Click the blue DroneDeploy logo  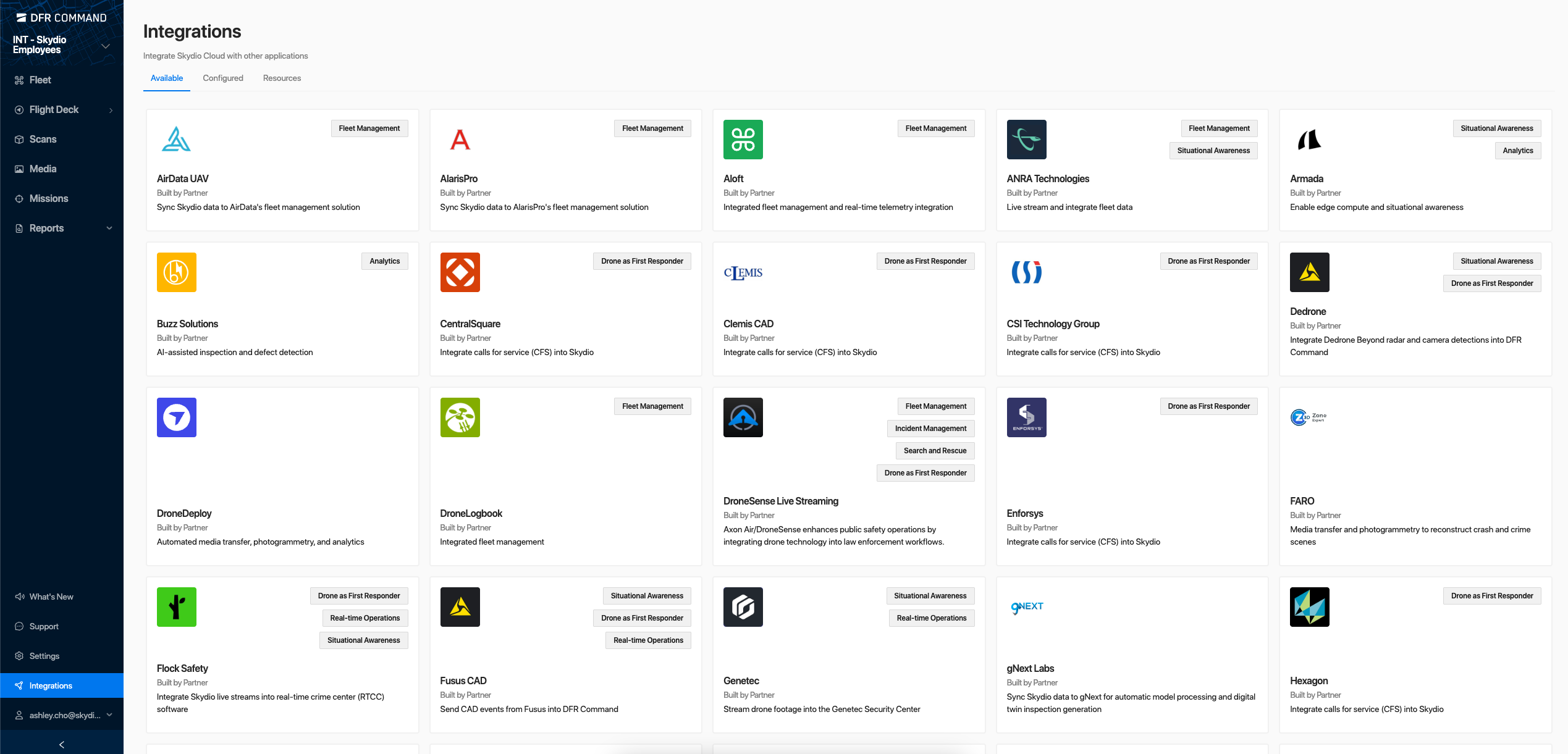pyautogui.click(x=176, y=417)
